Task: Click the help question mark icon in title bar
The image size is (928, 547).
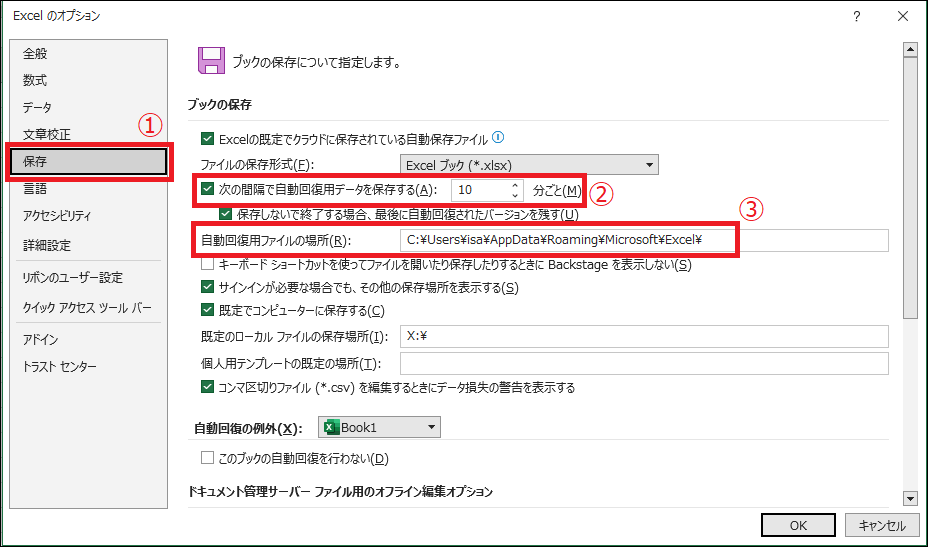Action: pyautogui.click(x=857, y=16)
